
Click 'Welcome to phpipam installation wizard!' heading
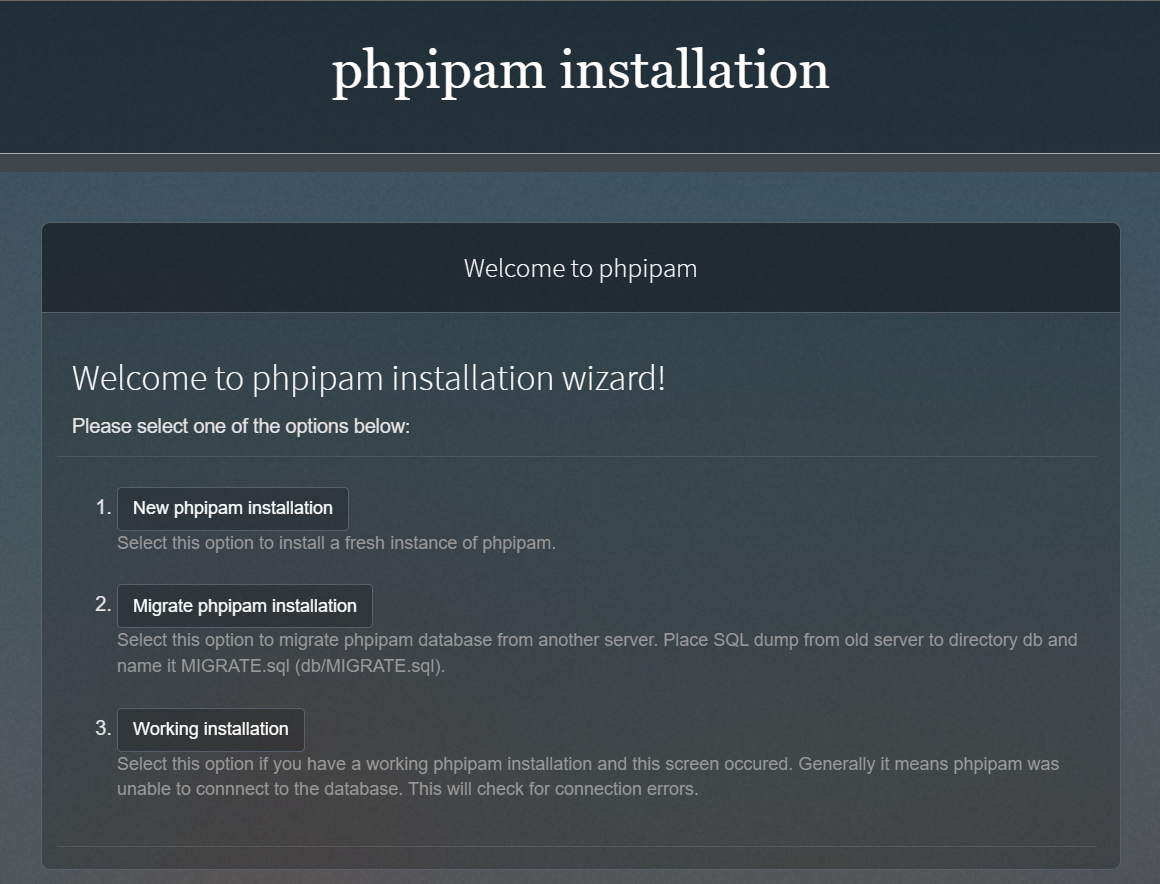pyautogui.click(x=368, y=378)
